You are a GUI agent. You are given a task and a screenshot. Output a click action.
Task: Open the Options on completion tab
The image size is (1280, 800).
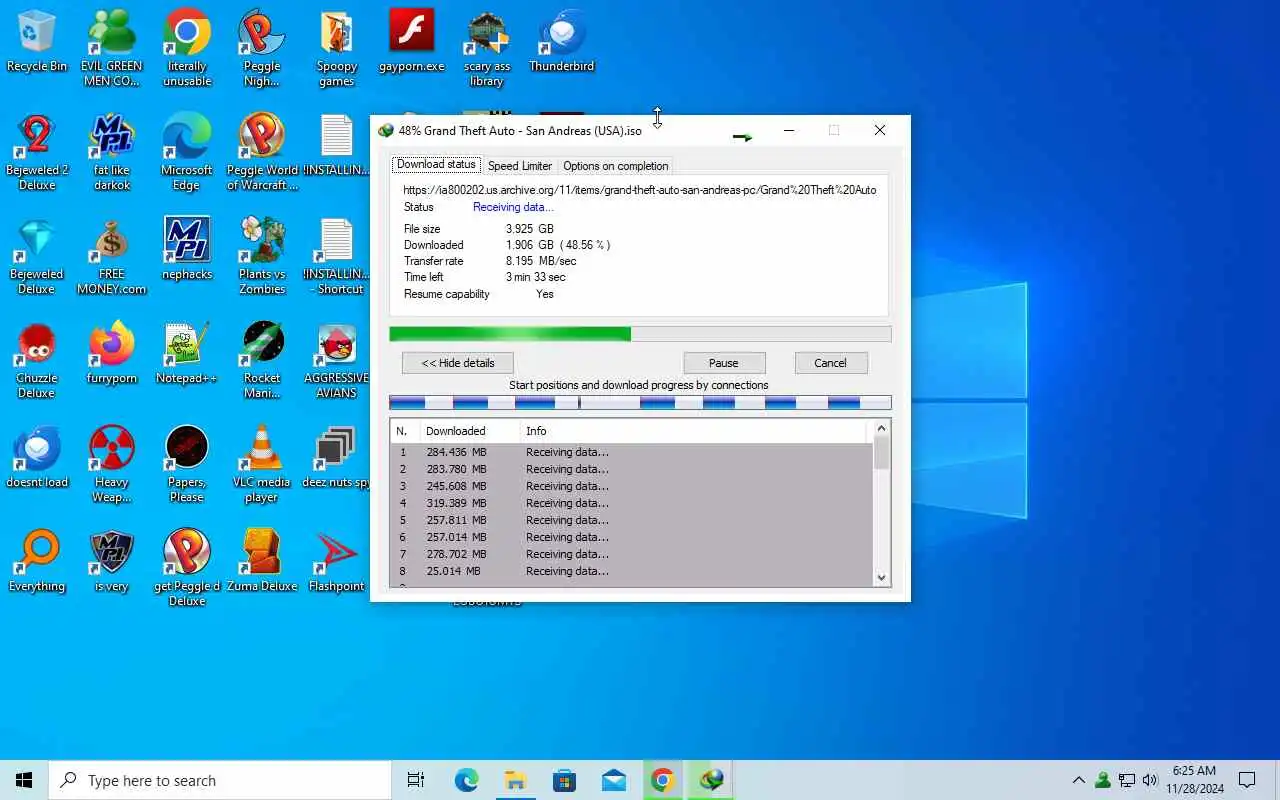(x=615, y=166)
